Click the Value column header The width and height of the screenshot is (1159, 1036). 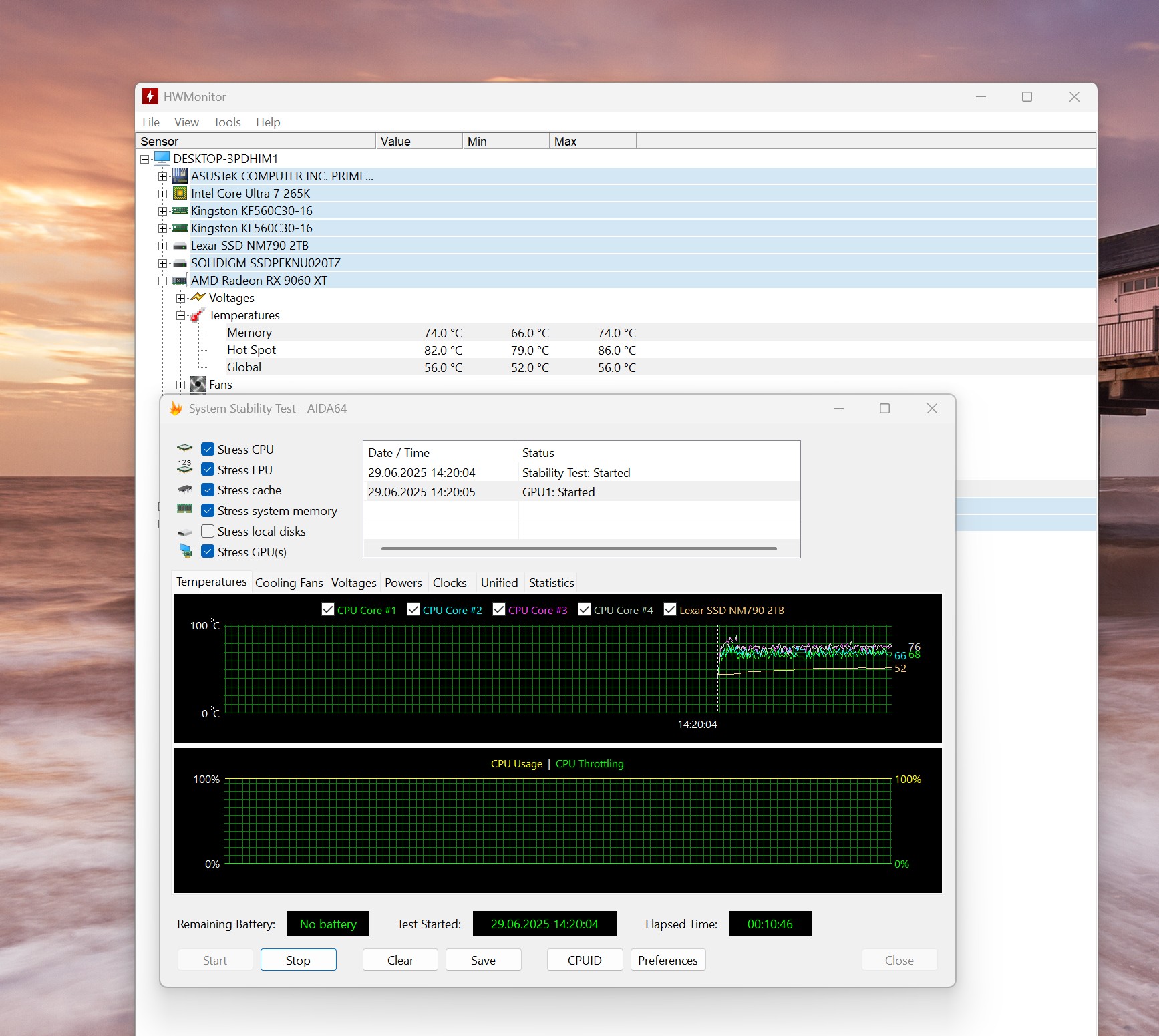419,141
